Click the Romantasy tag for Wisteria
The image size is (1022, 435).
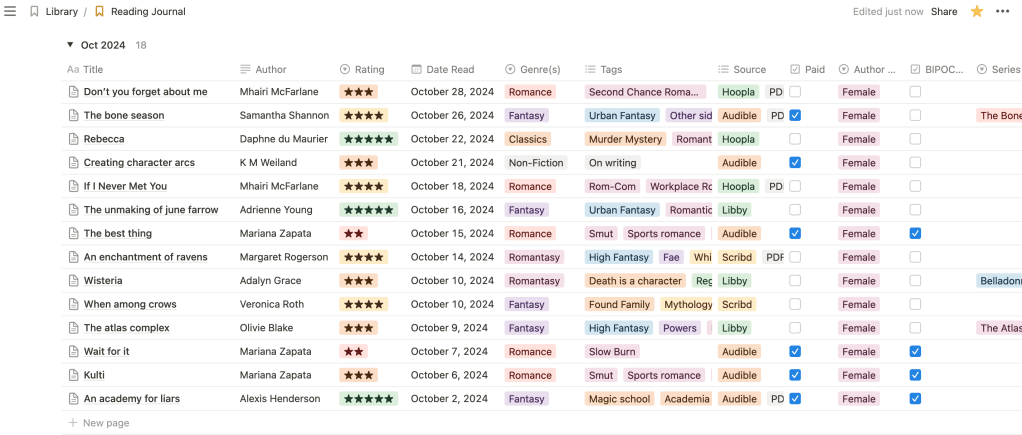[534, 281]
